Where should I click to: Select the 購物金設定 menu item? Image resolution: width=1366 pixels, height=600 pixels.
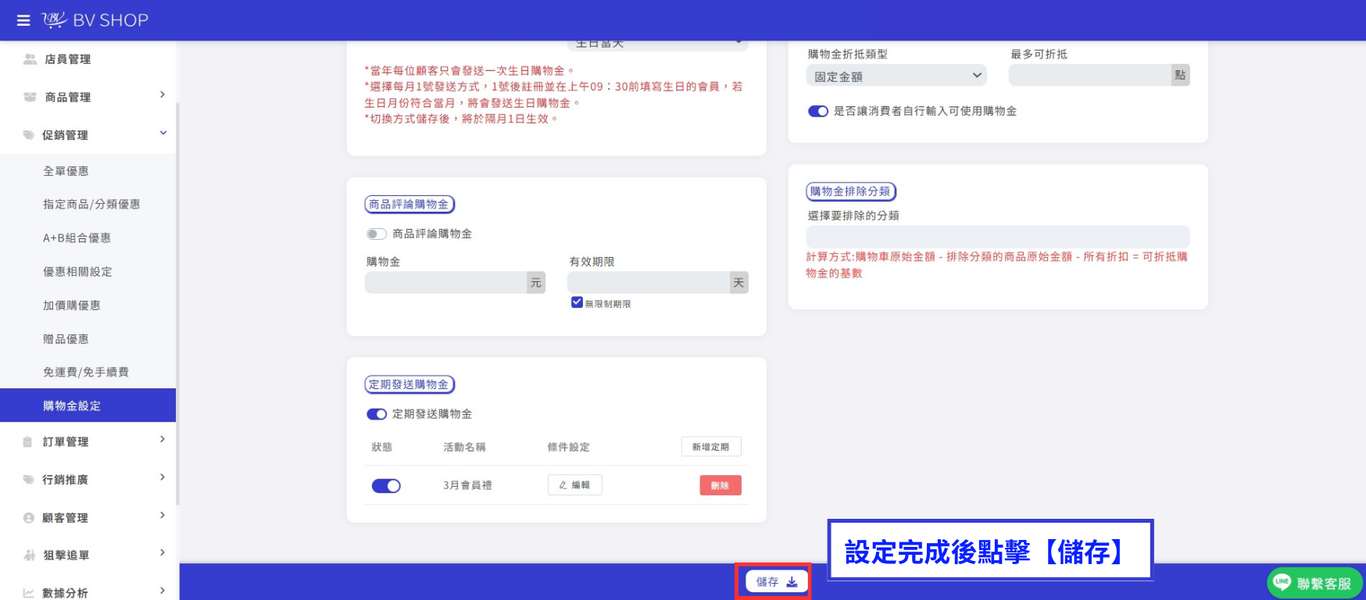tap(88, 406)
